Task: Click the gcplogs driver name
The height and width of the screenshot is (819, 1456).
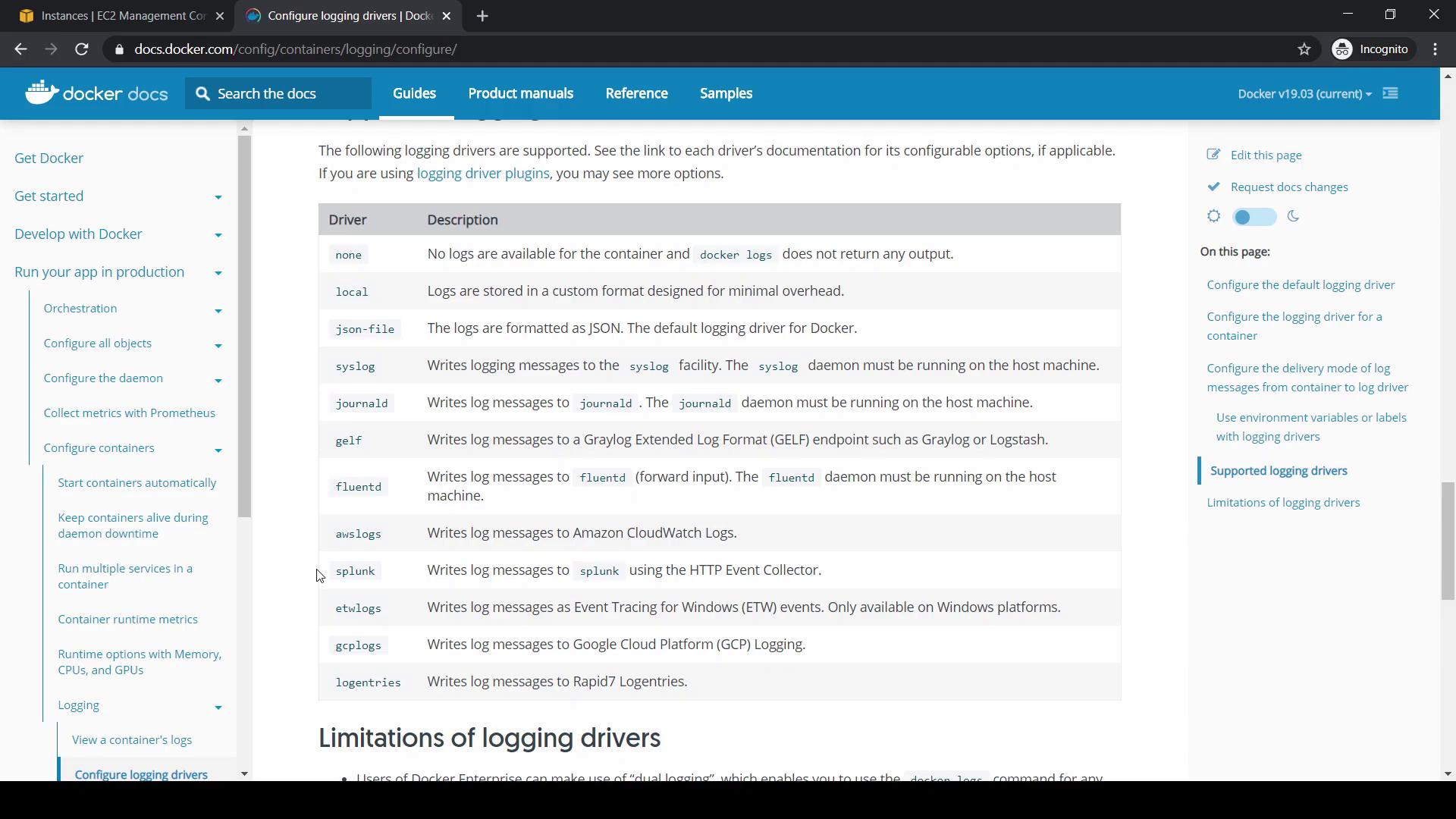Action: pos(358,645)
